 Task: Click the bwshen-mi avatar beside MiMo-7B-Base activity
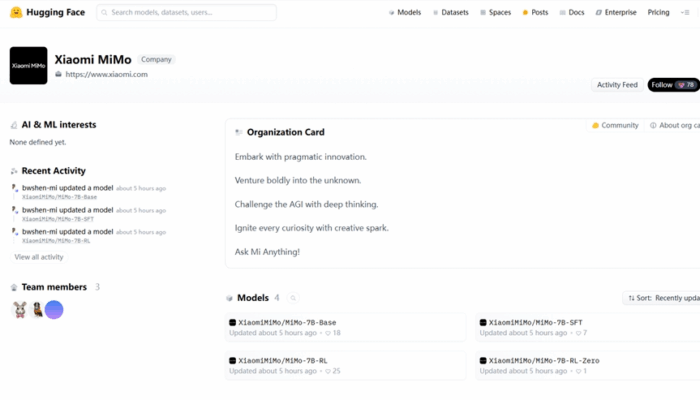(x=15, y=188)
